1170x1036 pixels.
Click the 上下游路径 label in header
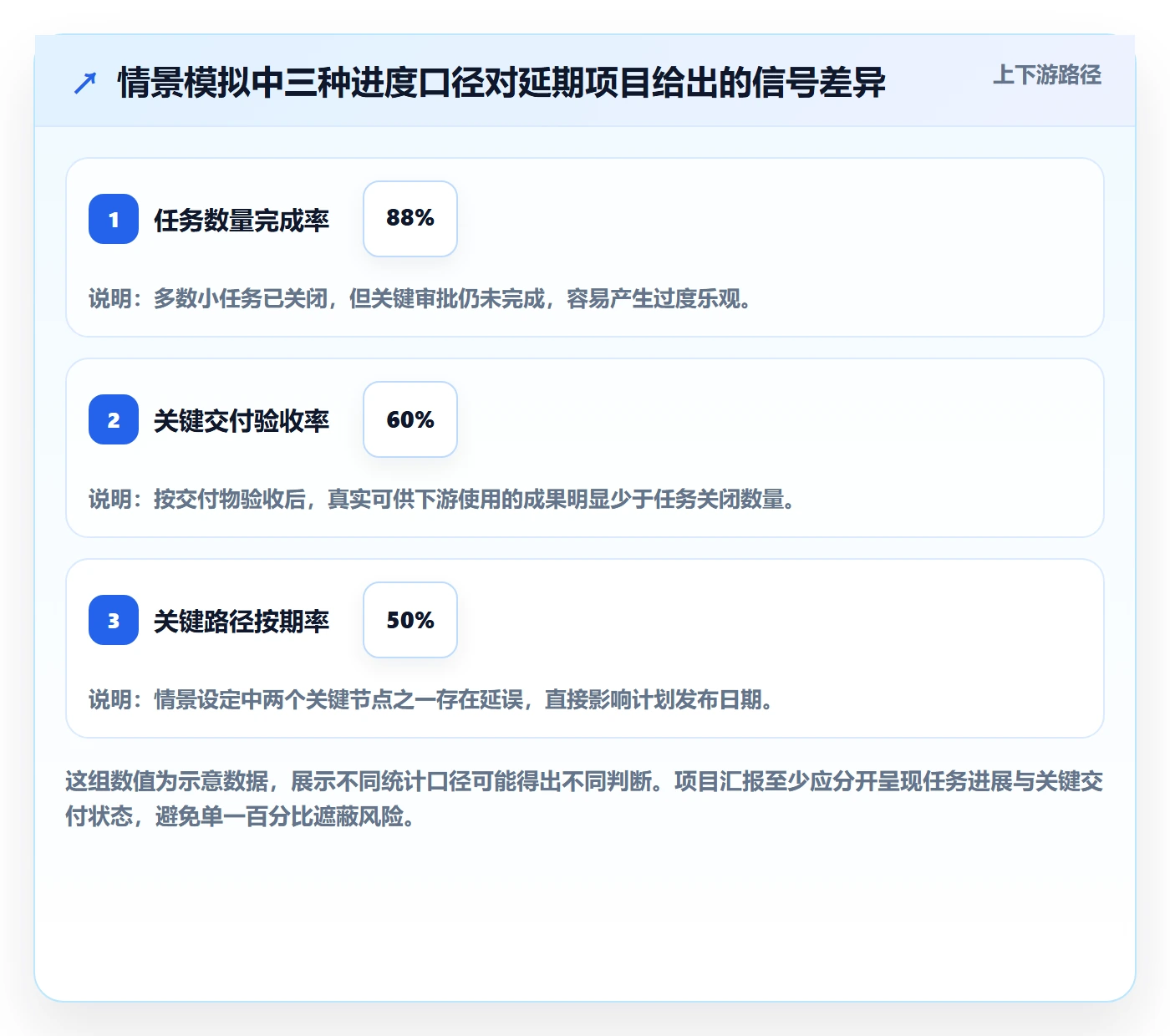(x=1046, y=75)
